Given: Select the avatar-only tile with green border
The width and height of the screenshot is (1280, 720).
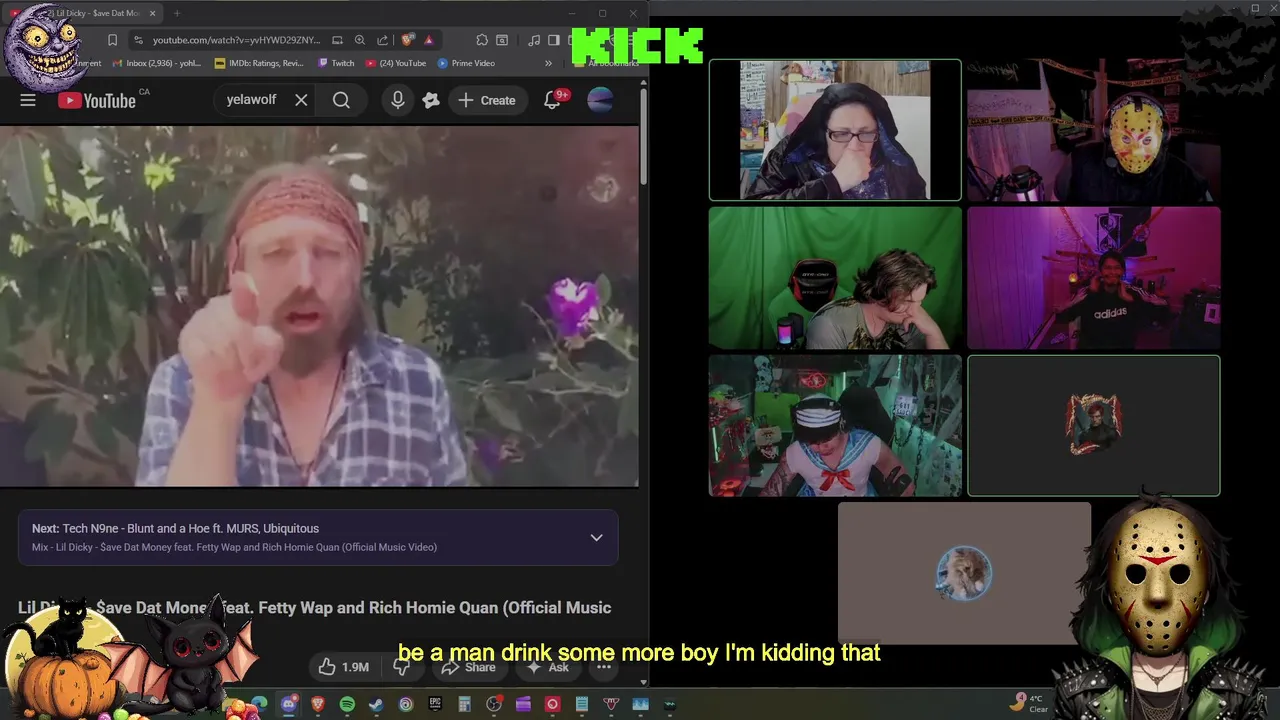Looking at the screenshot, I should click(x=1094, y=425).
